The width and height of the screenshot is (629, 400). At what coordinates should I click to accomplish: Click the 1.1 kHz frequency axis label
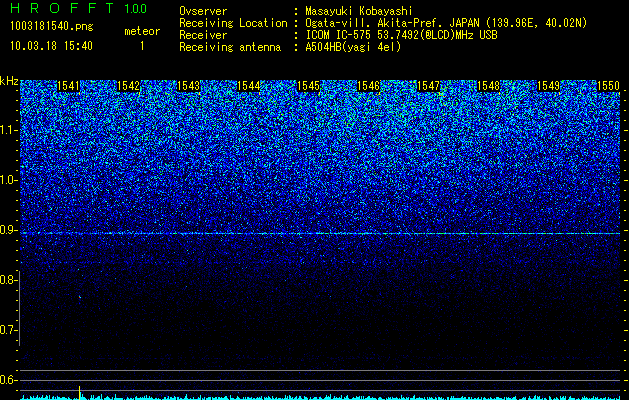pyautogui.click(x=7, y=130)
